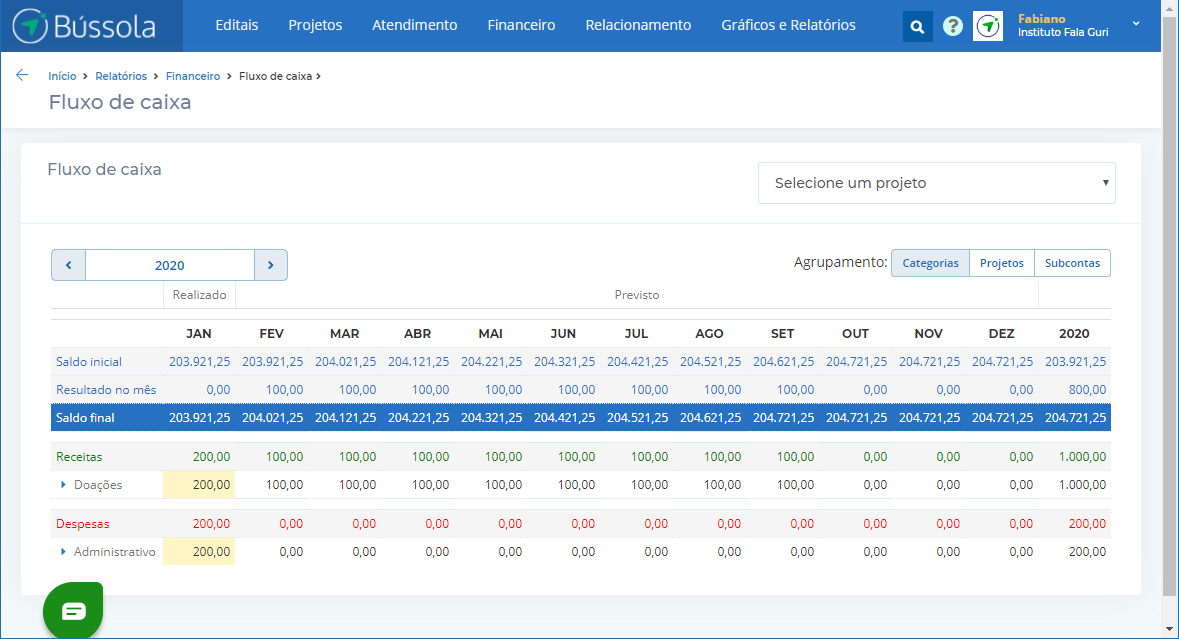
Task: Click the Doações FEV value 100,00
Action: tap(284, 485)
